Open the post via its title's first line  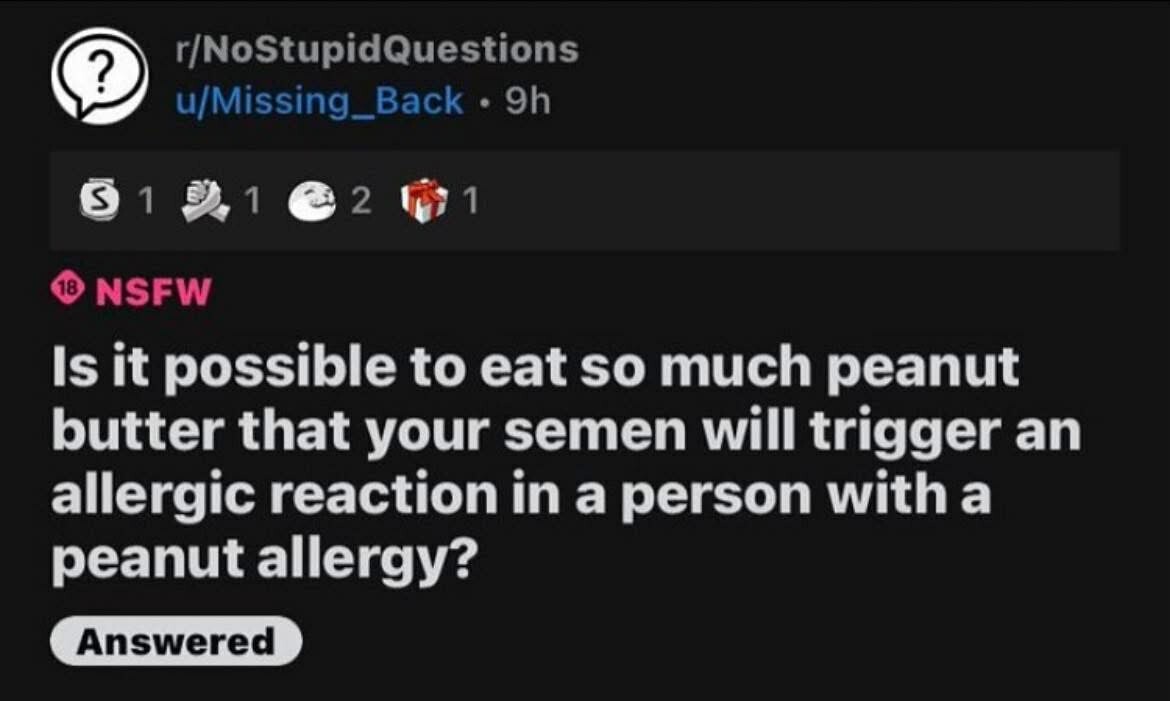535,367
